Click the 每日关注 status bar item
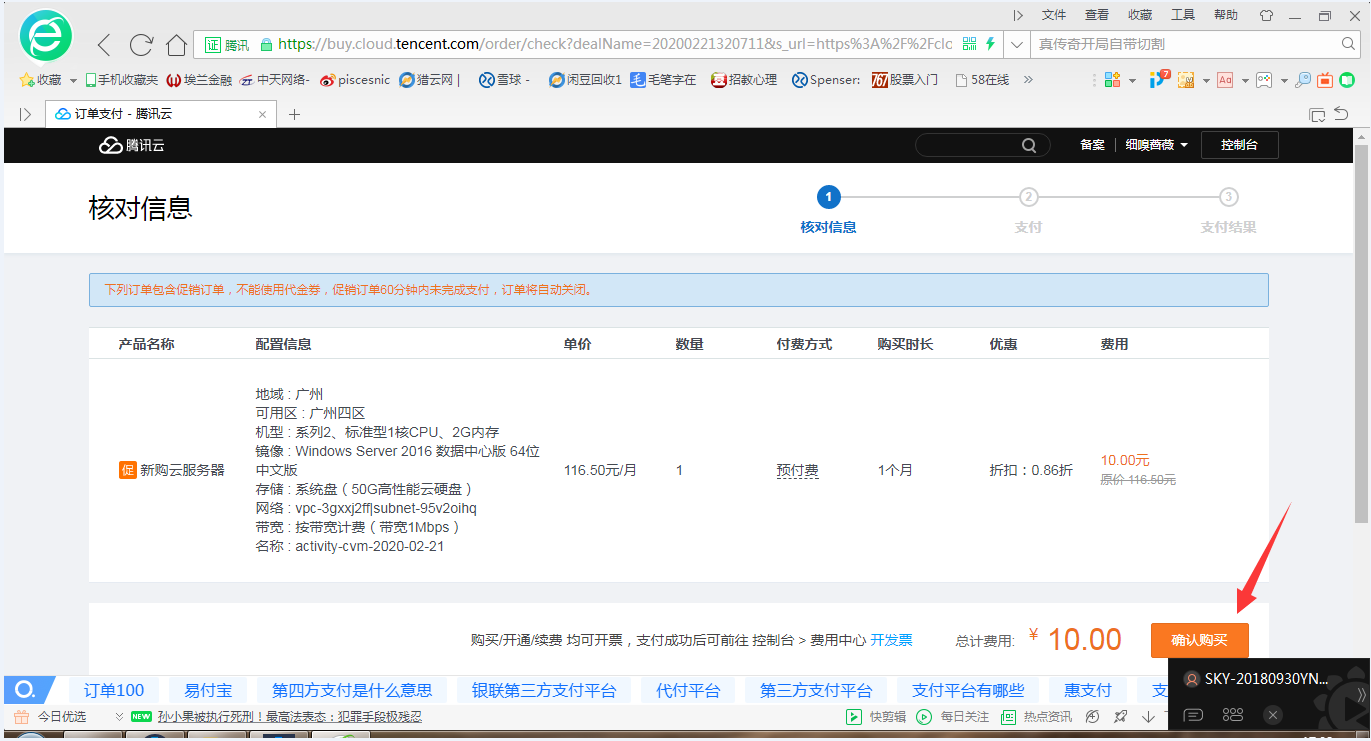 (x=953, y=717)
